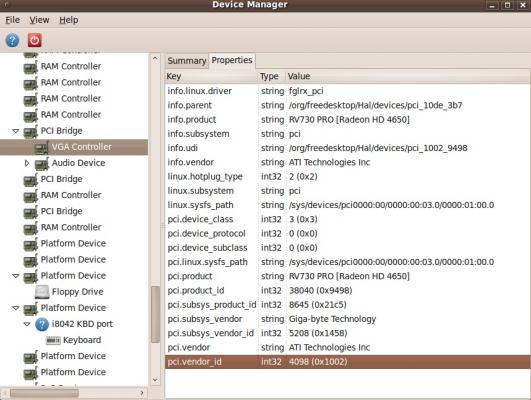Click the icon of the expanded PCI Bridge

(x=30, y=131)
